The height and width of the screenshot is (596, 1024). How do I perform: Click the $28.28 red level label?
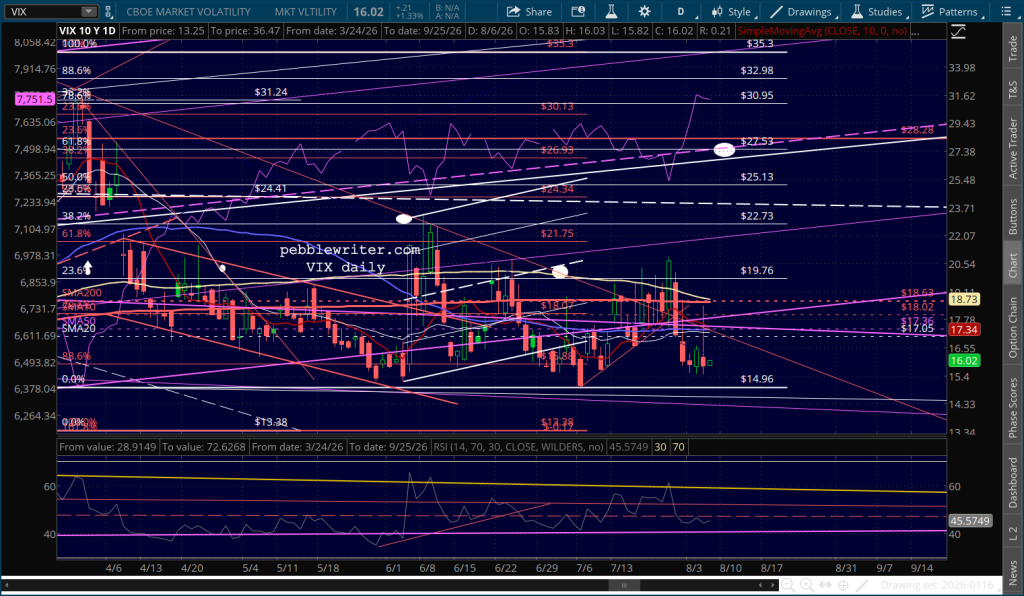pos(917,130)
